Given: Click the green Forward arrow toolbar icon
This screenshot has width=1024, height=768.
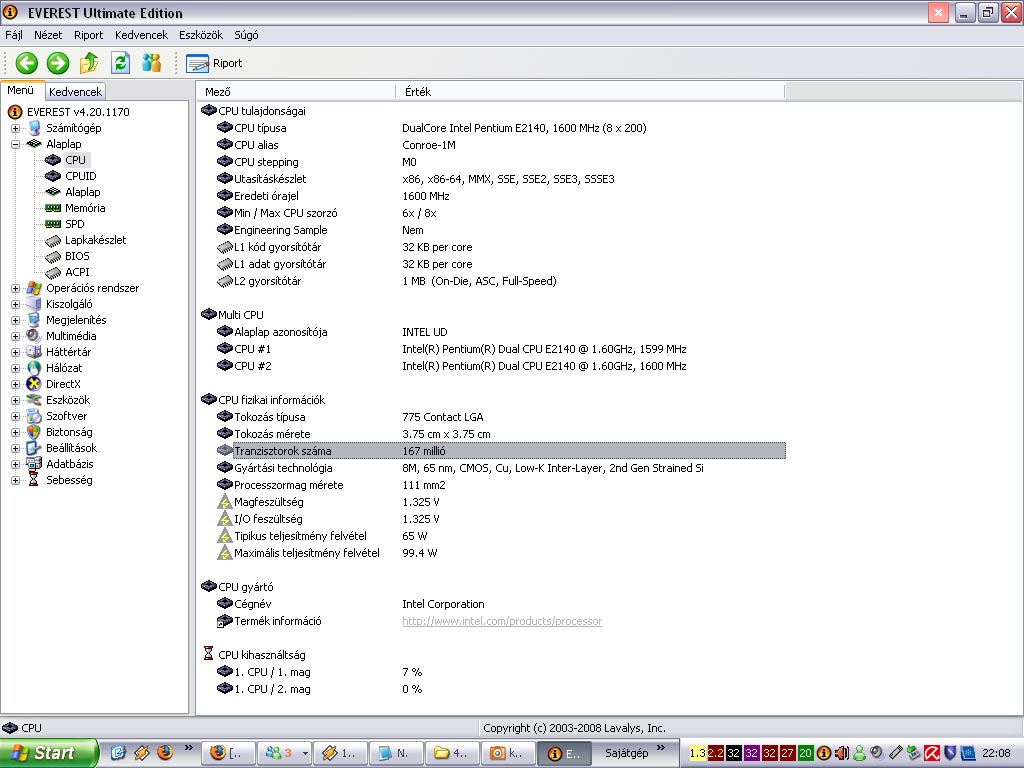Looking at the screenshot, I should [x=57, y=63].
